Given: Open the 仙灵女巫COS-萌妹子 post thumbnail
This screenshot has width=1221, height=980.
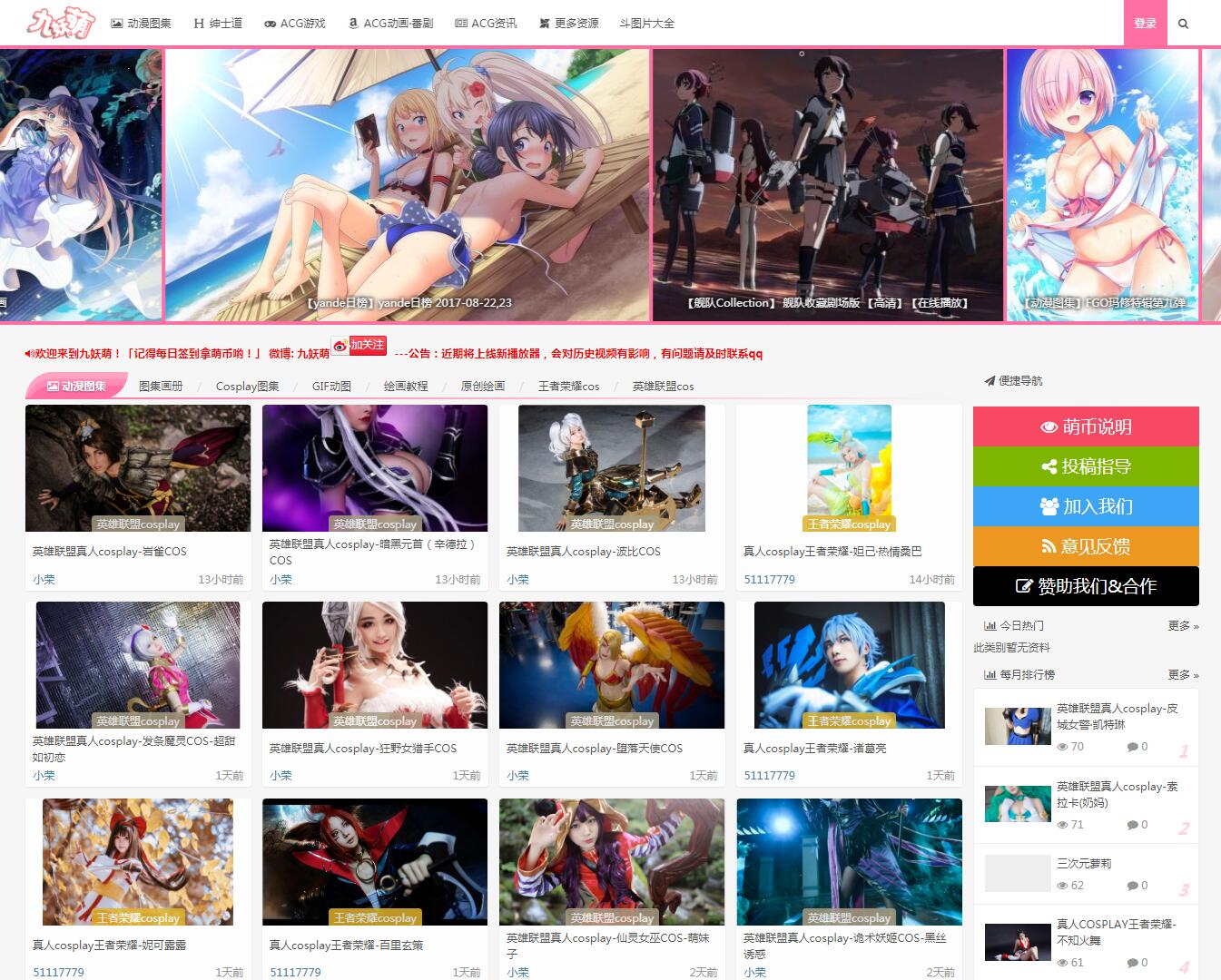Looking at the screenshot, I should point(612,862).
